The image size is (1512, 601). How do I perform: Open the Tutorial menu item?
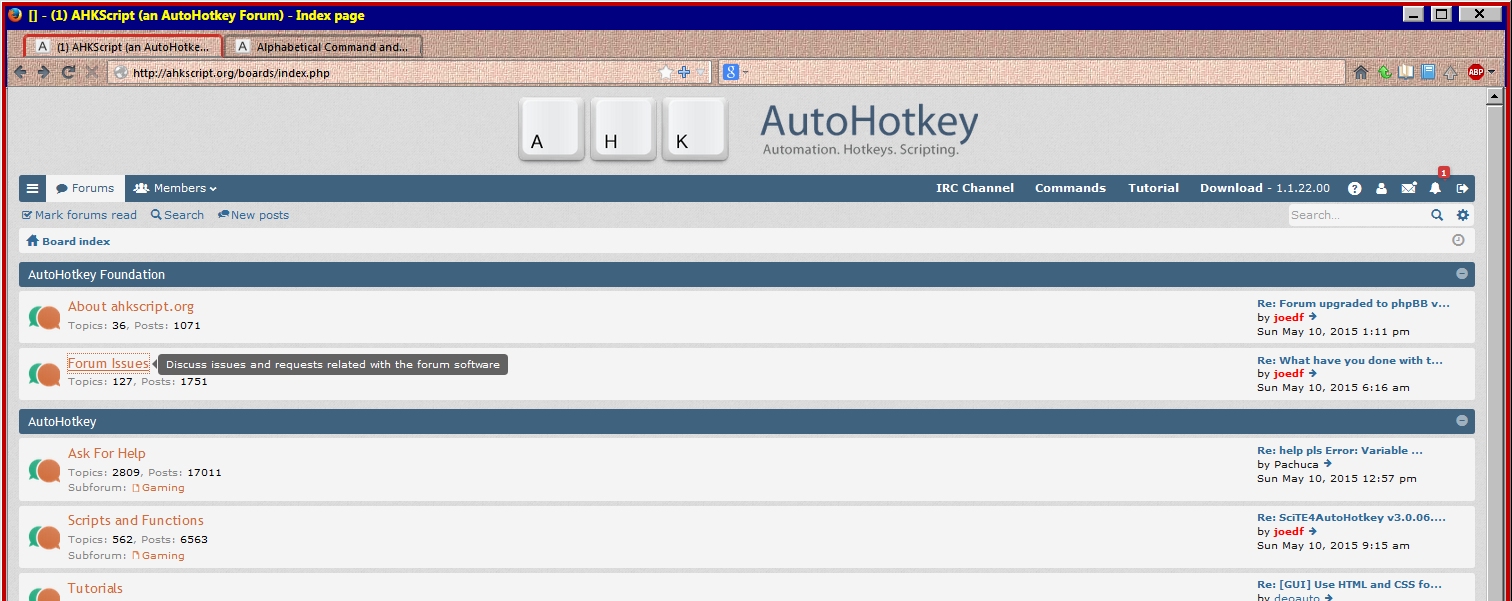click(1153, 188)
